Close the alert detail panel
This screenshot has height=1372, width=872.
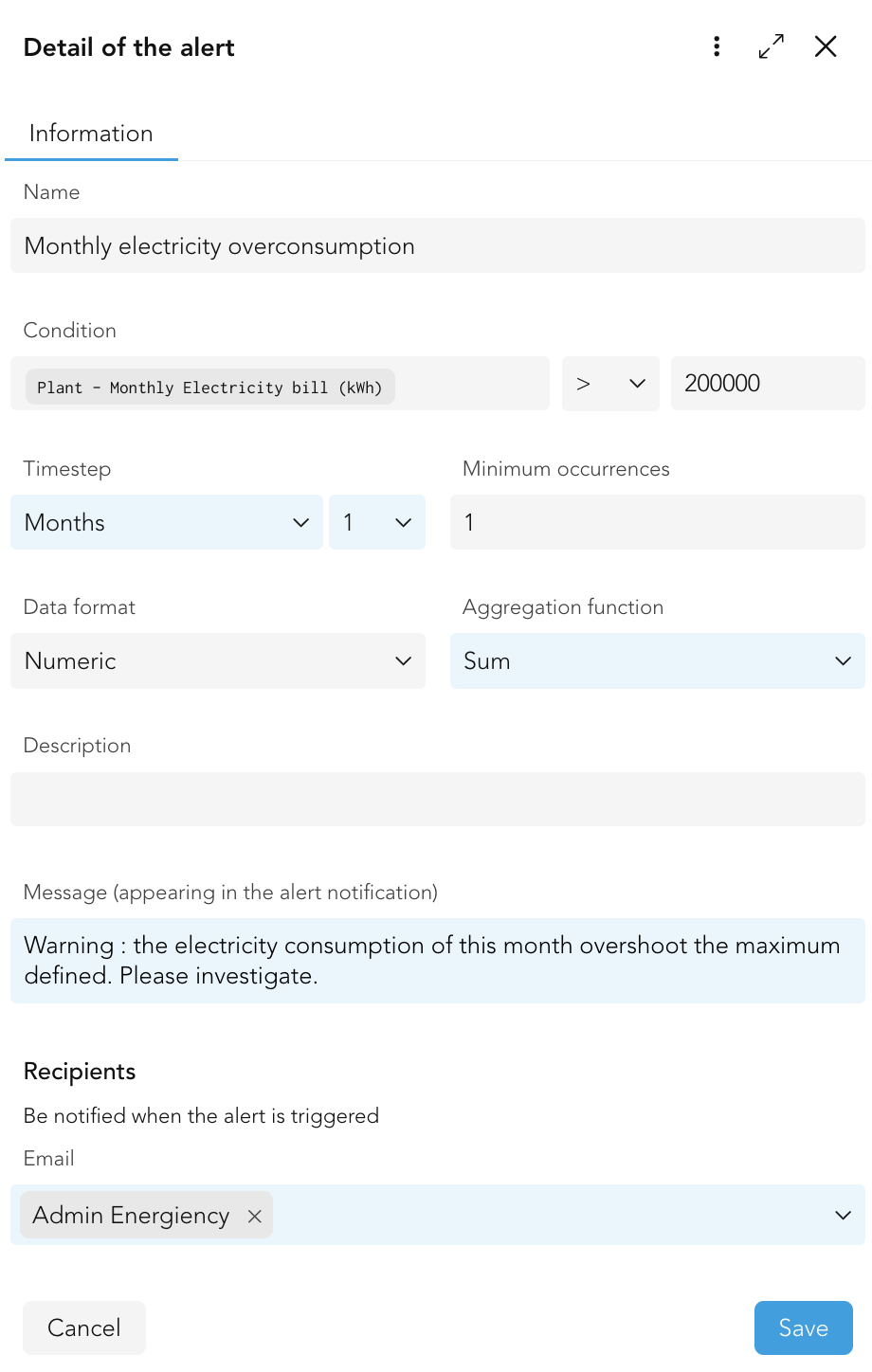click(x=826, y=46)
